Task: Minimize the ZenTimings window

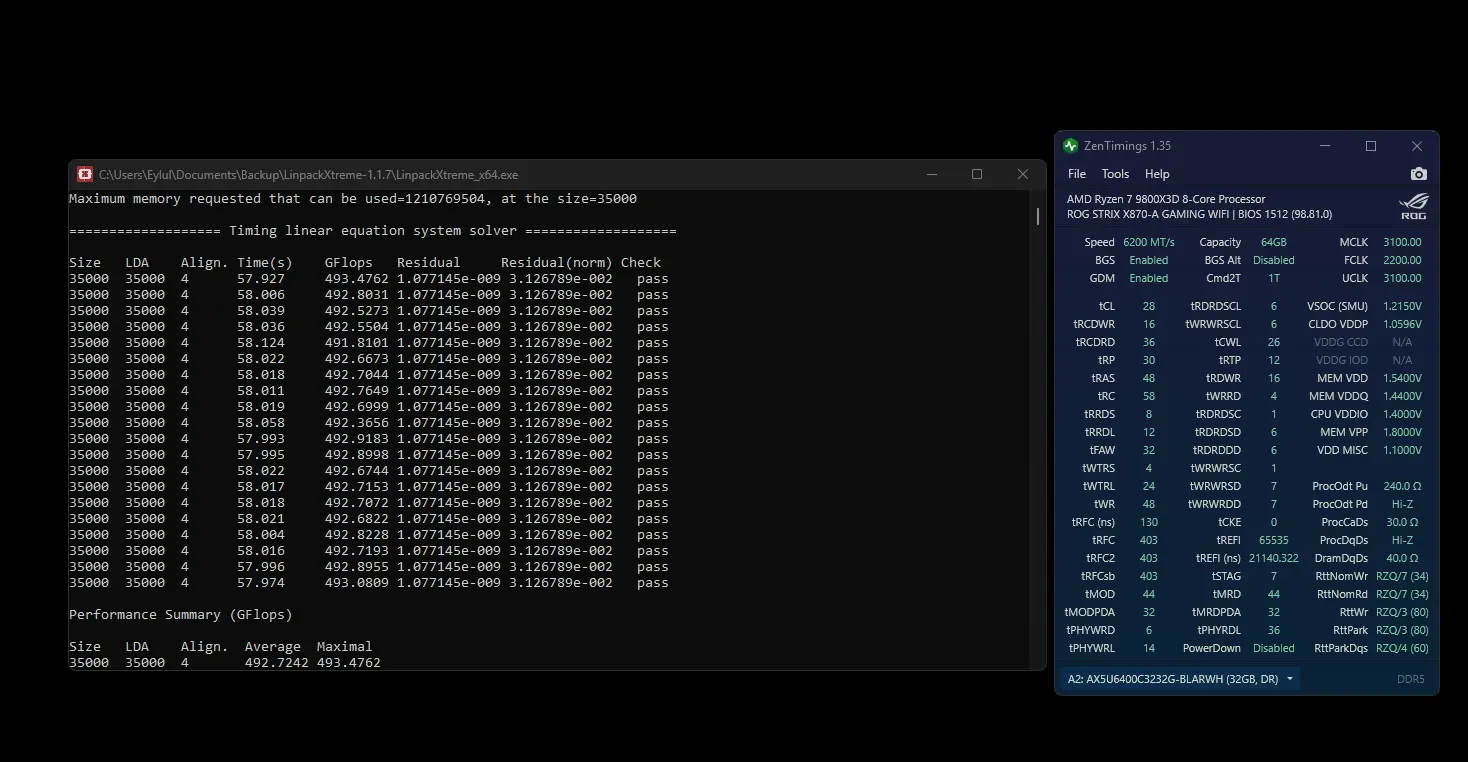Action: pyautogui.click(x=1325, y=146)
